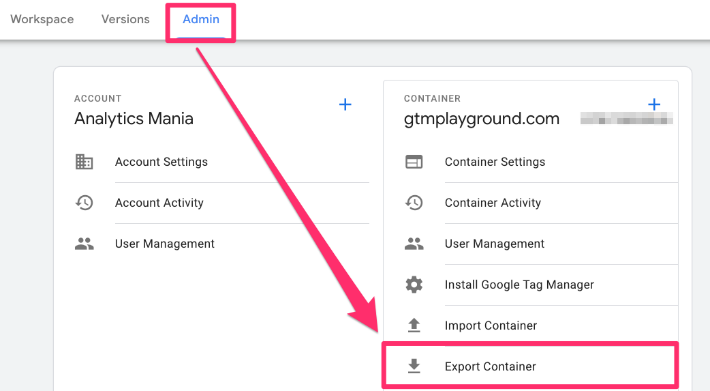
Task: View Container Activity
Action: point(493,203)
